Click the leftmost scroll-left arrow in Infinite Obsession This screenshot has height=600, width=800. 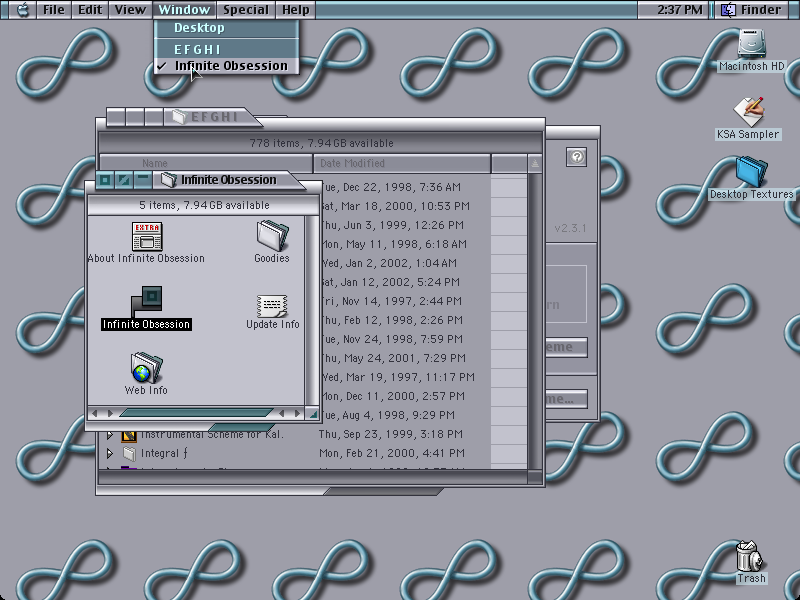[x=94, y=413]
